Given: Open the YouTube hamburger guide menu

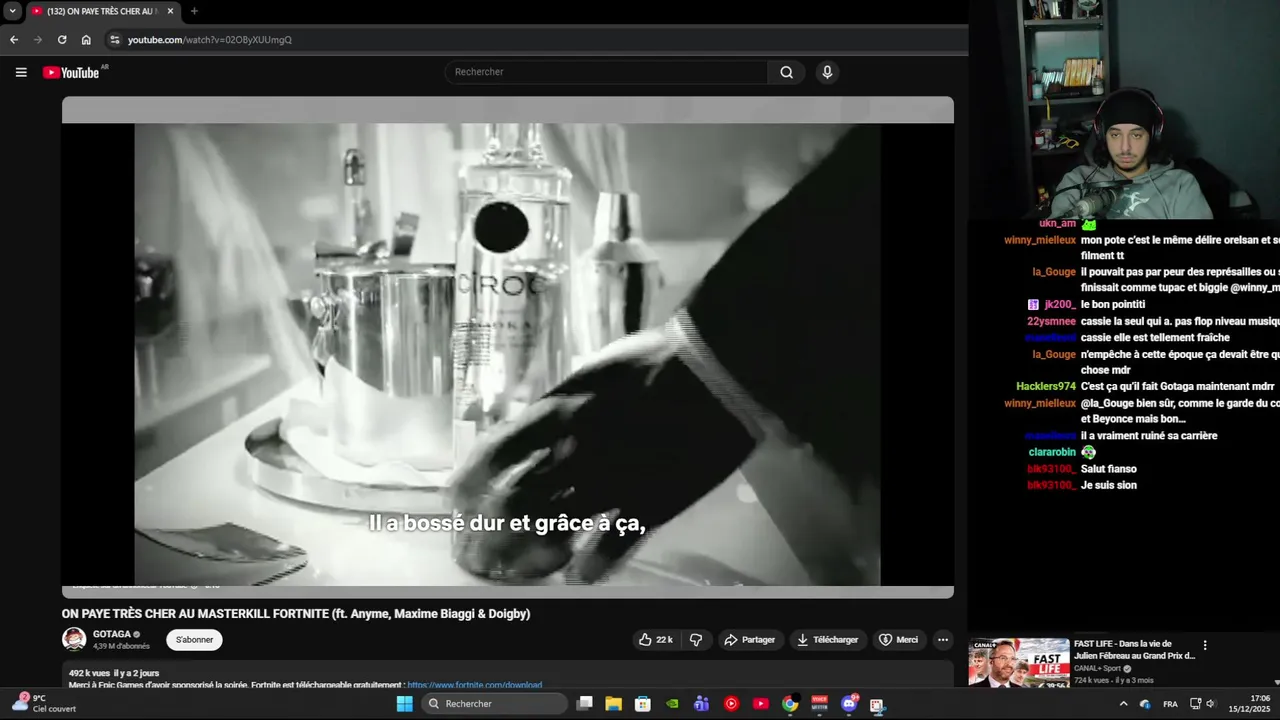Looking at the screenshot, I should pyautogui.click(x=20, y=72).
